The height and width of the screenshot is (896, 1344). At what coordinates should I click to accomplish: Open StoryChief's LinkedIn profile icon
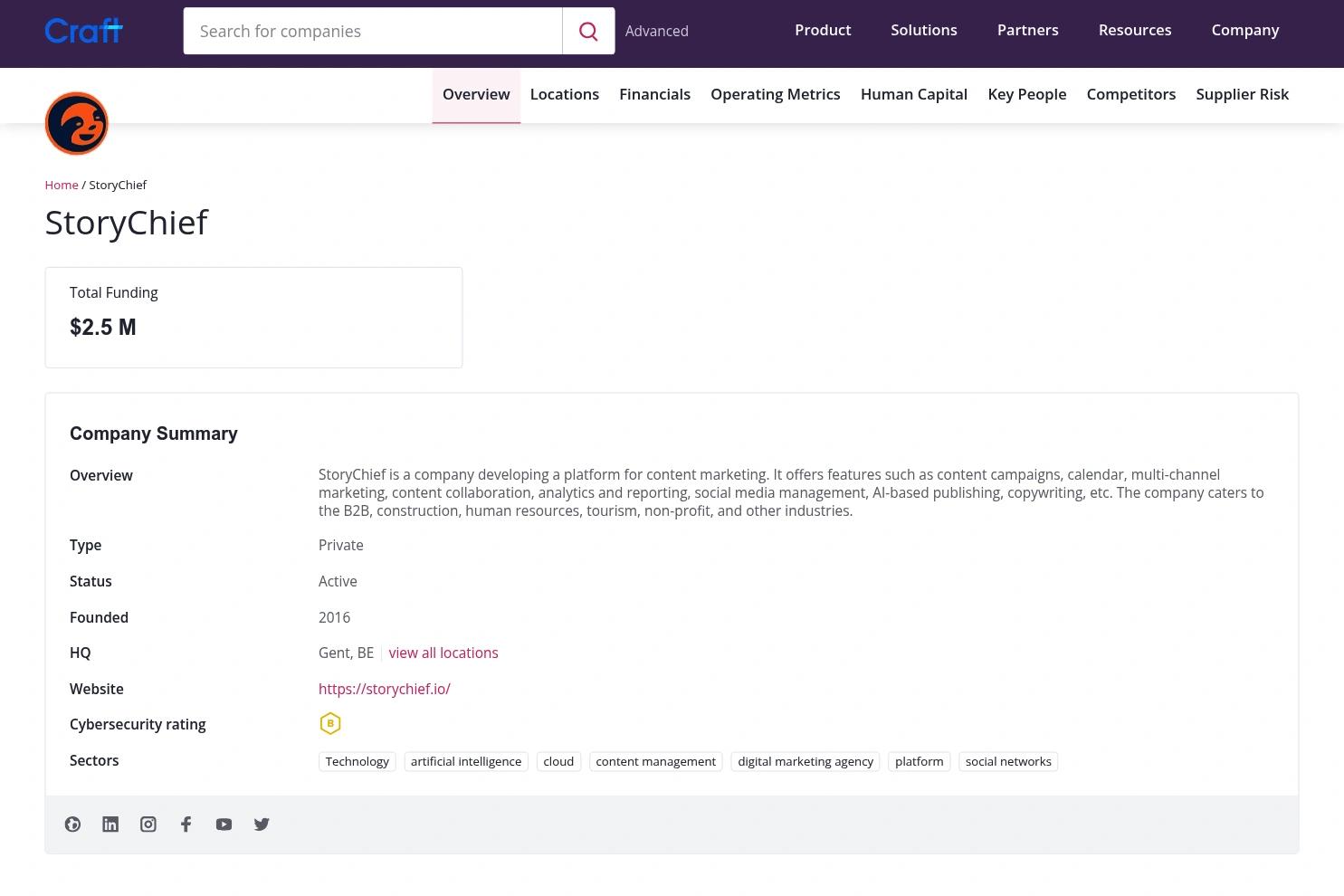pos(110,824)
